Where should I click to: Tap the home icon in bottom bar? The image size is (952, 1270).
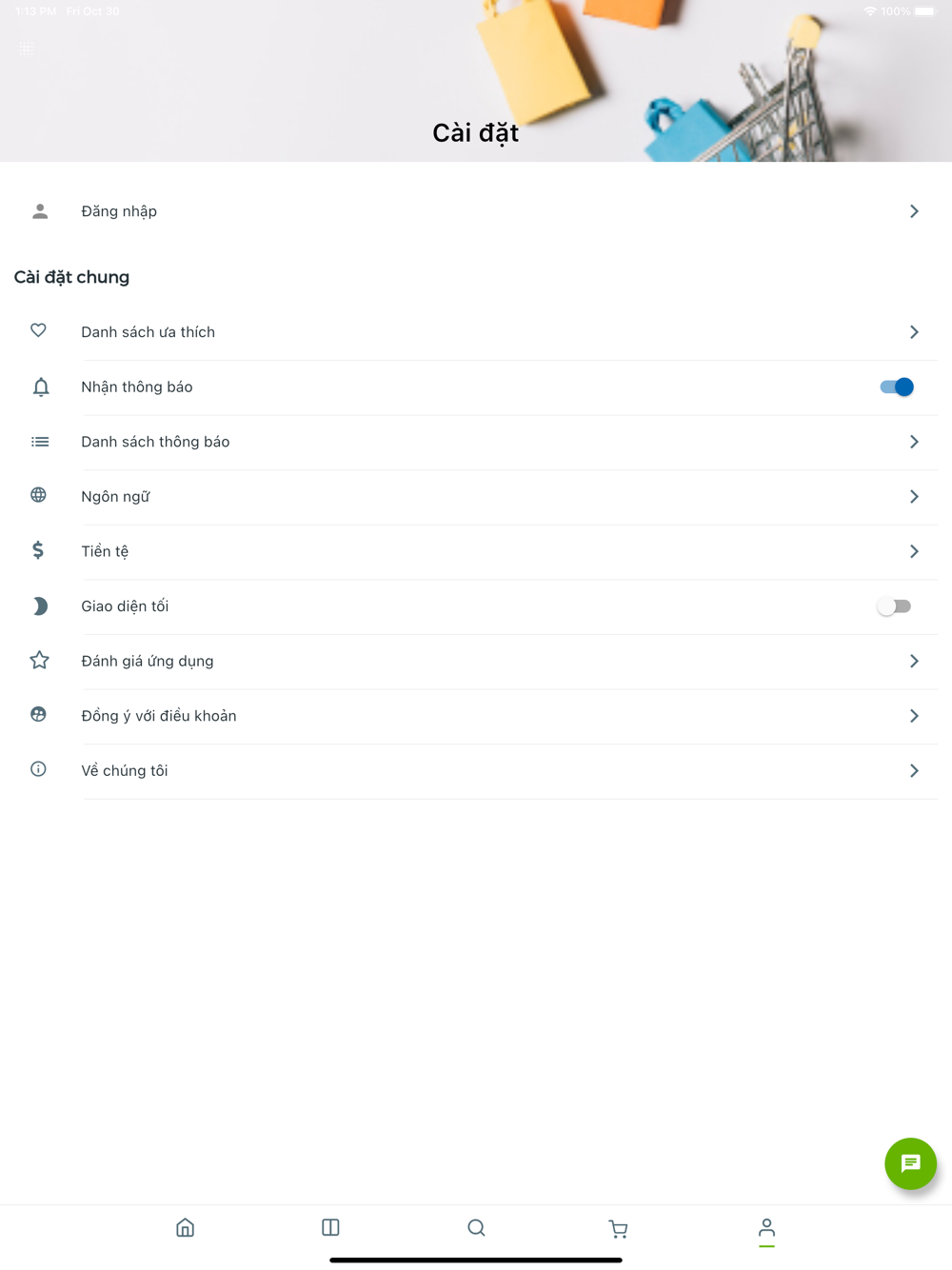pyautogui.click(x=186, y=1227)
